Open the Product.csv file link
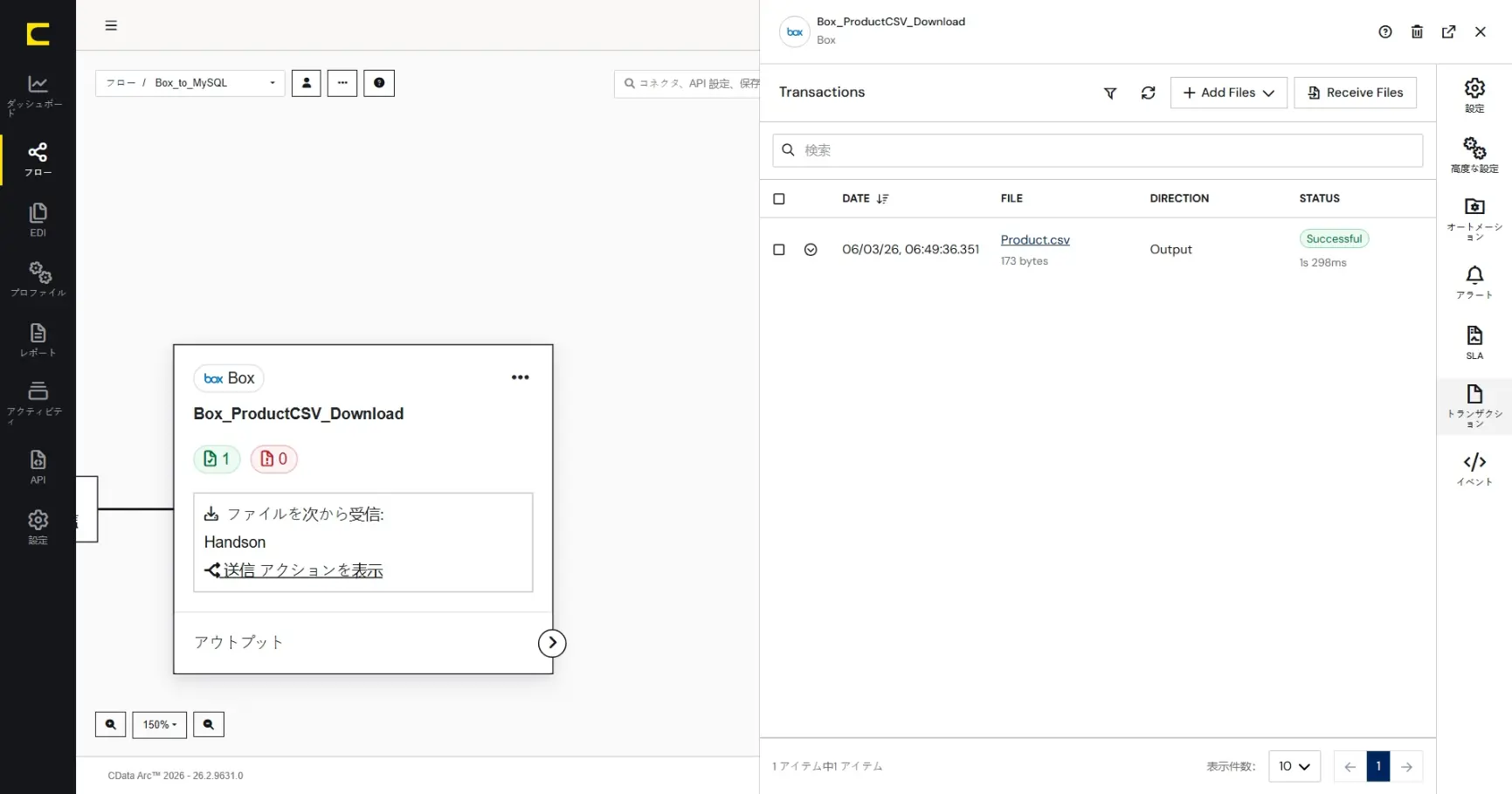This screenshot has width=1512, height=794. click(1035, 239)
